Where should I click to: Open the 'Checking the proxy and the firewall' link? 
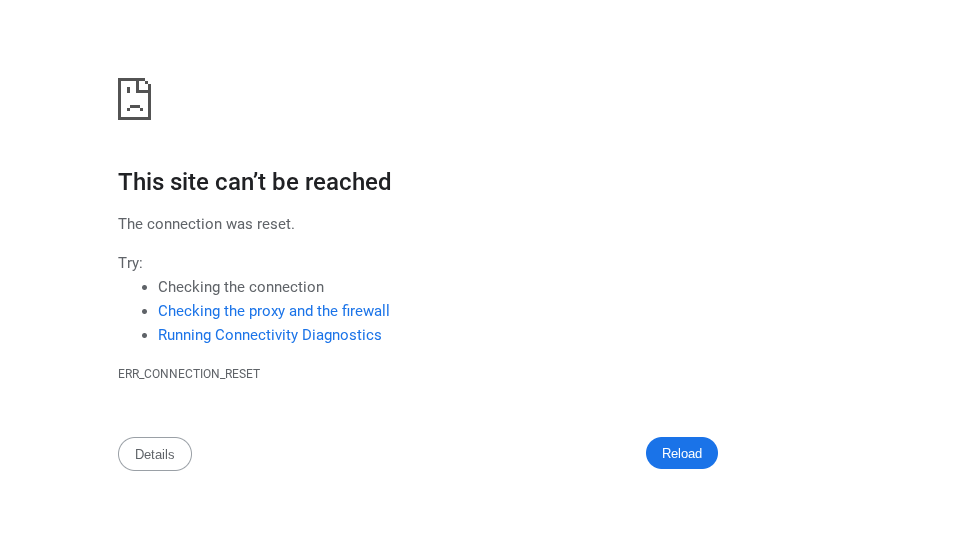(273, 311)
